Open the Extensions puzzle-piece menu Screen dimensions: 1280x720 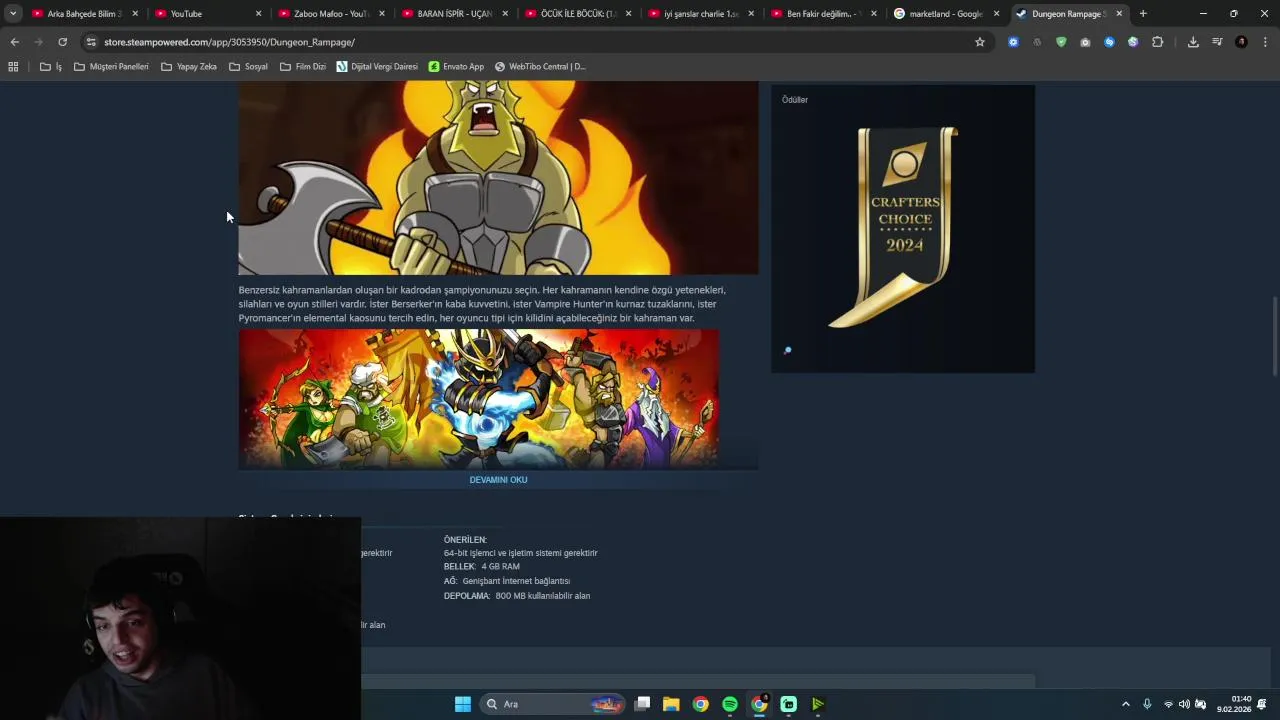tap(1157, 42)
